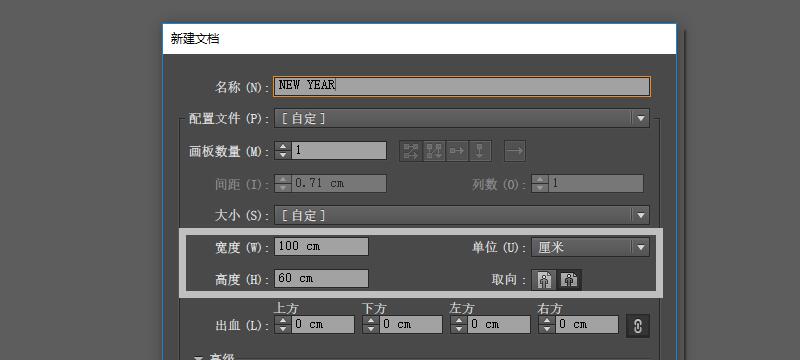Decrease the 上方 top bleed value
This screenshot has height=360, width=800.
[x=283, y=329]
